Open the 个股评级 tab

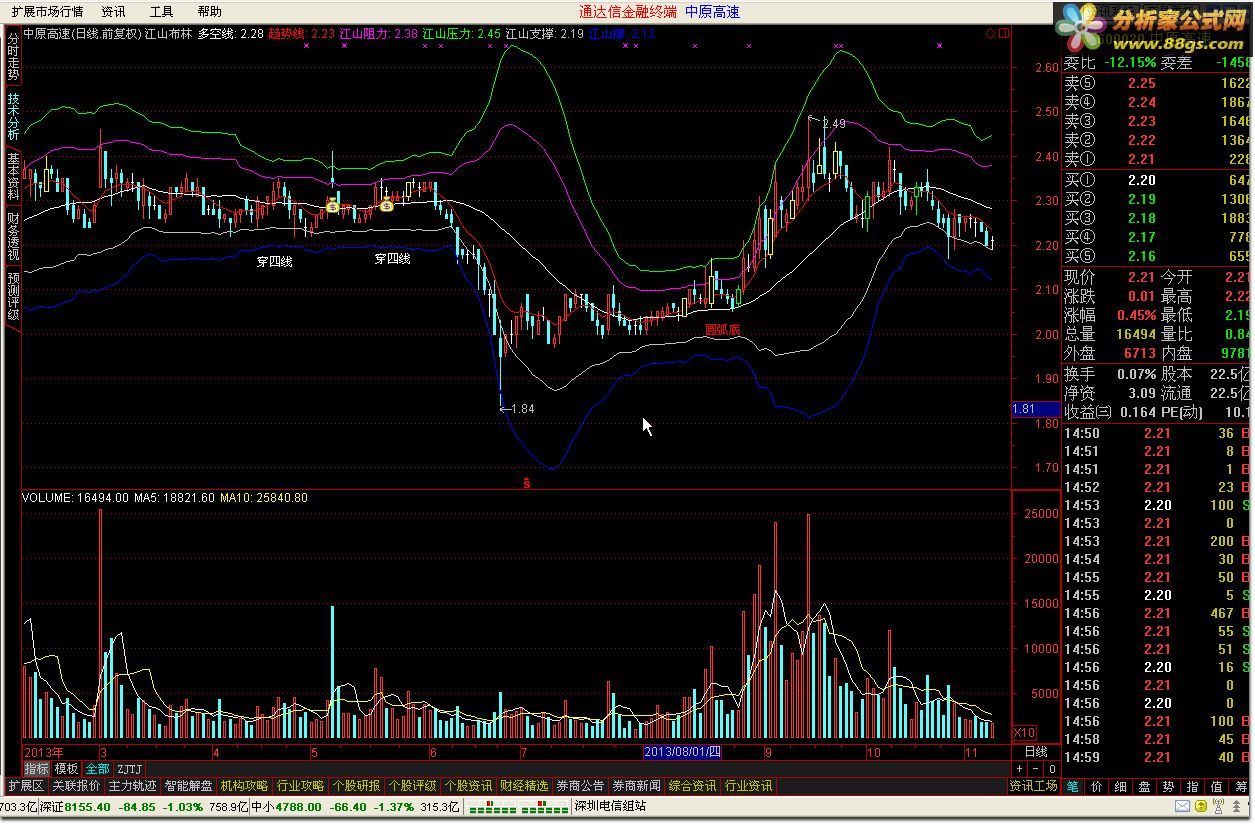(x=412, y=786)
